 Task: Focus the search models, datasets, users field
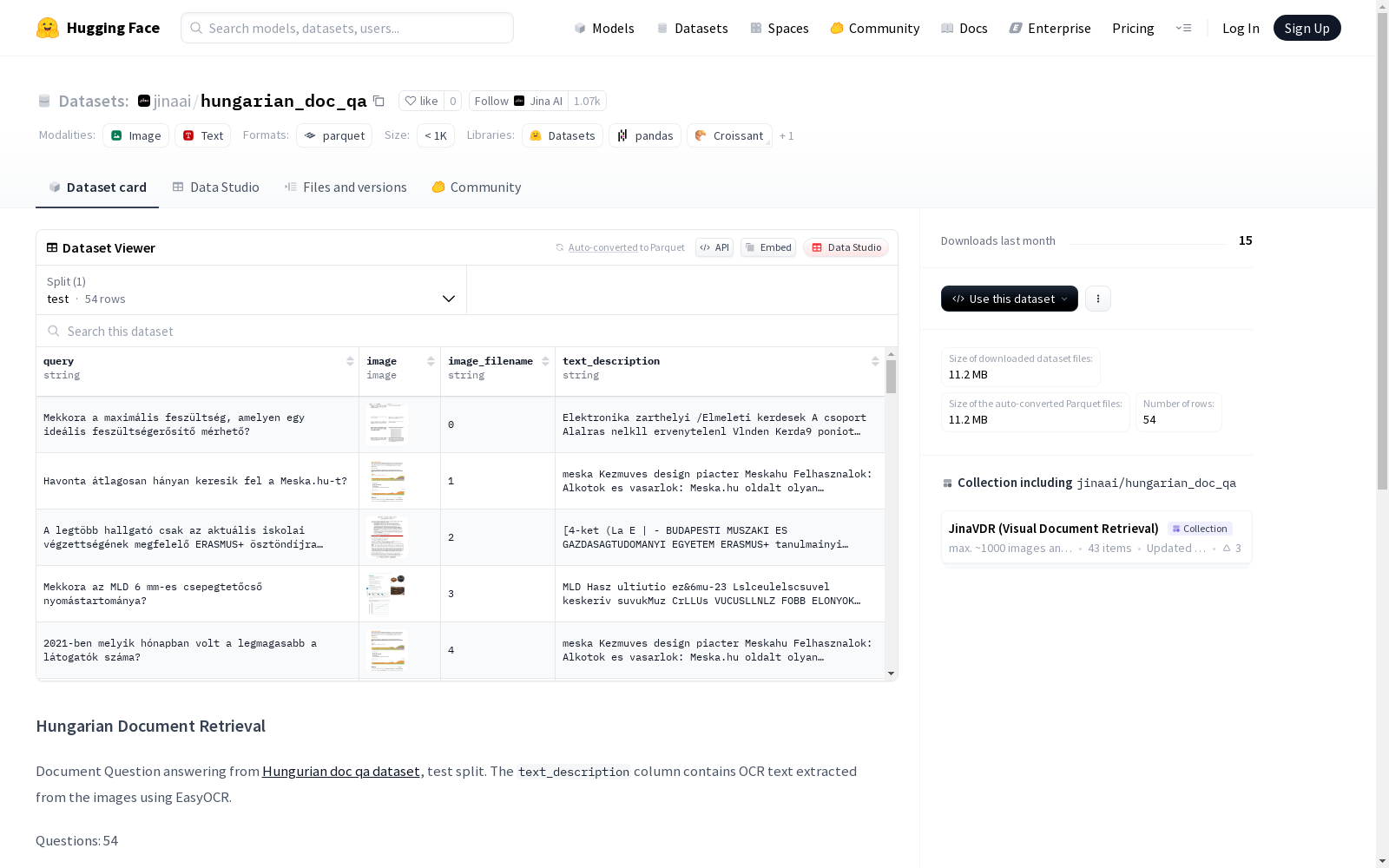coord(347,28)
